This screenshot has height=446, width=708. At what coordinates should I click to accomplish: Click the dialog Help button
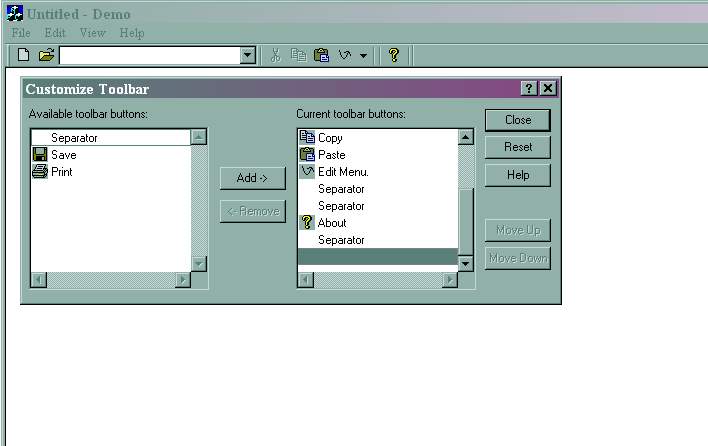click(517, 175)
